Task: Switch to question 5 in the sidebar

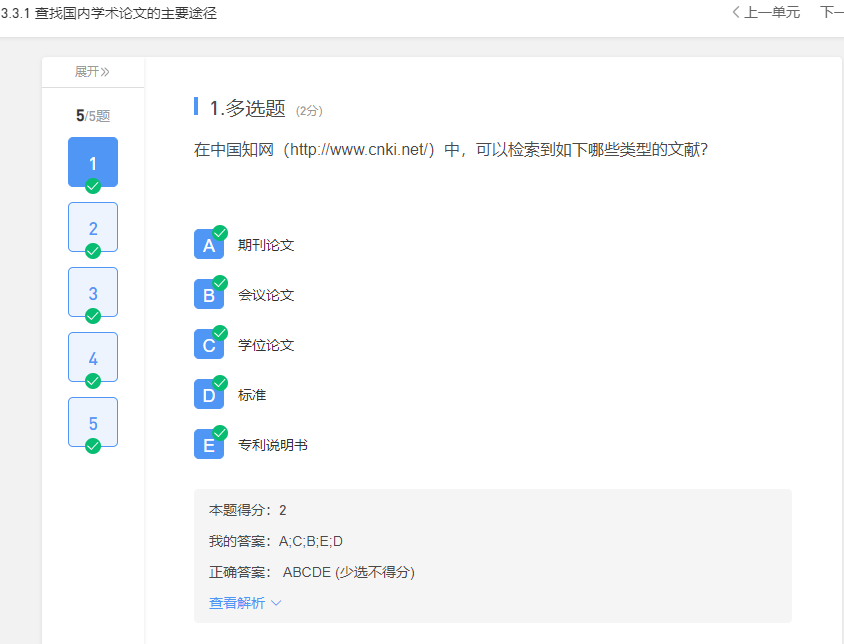Action: (x=93, y=422)
